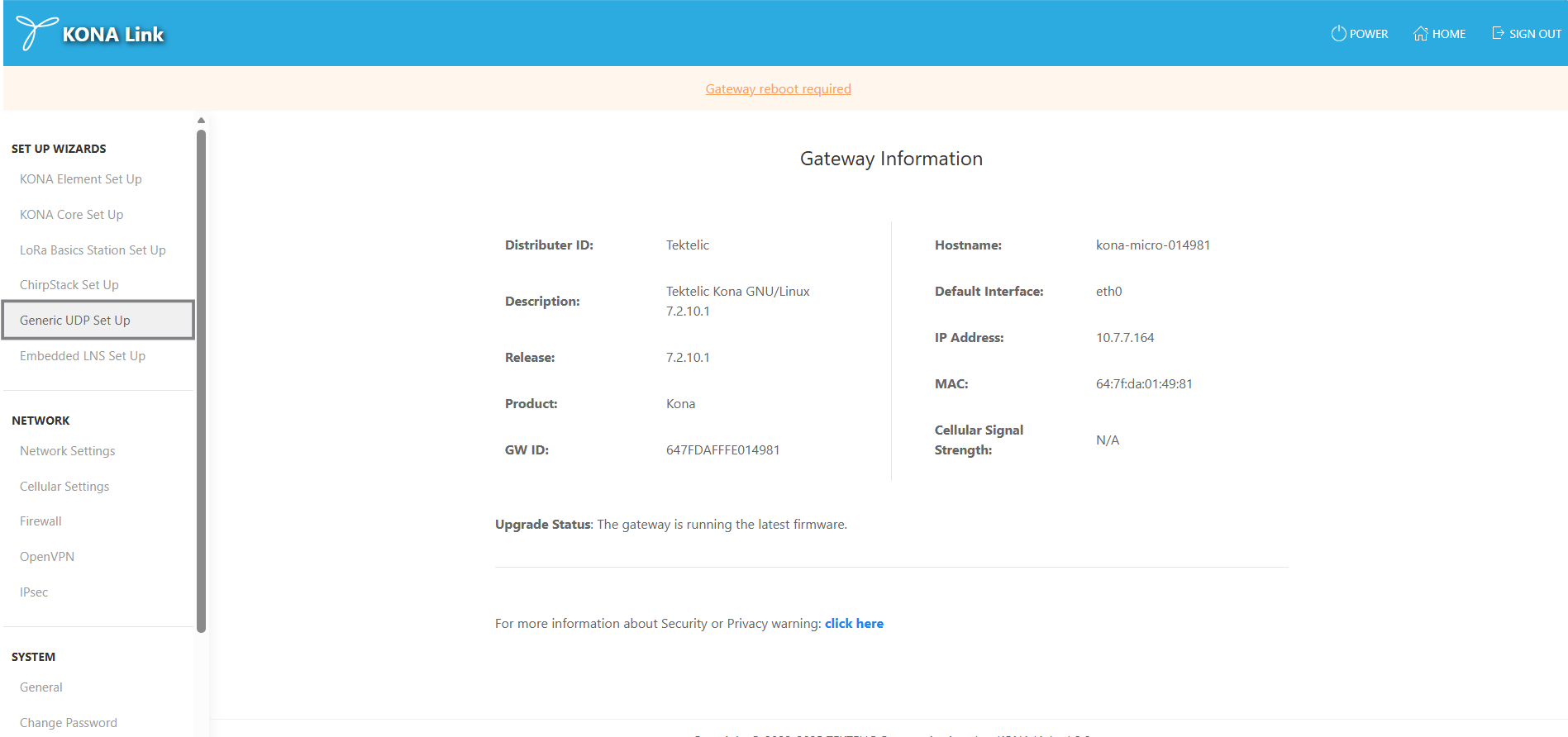Click the SYSTEM section header
This screenshot has height=737, width=1568.
(33, 657)
